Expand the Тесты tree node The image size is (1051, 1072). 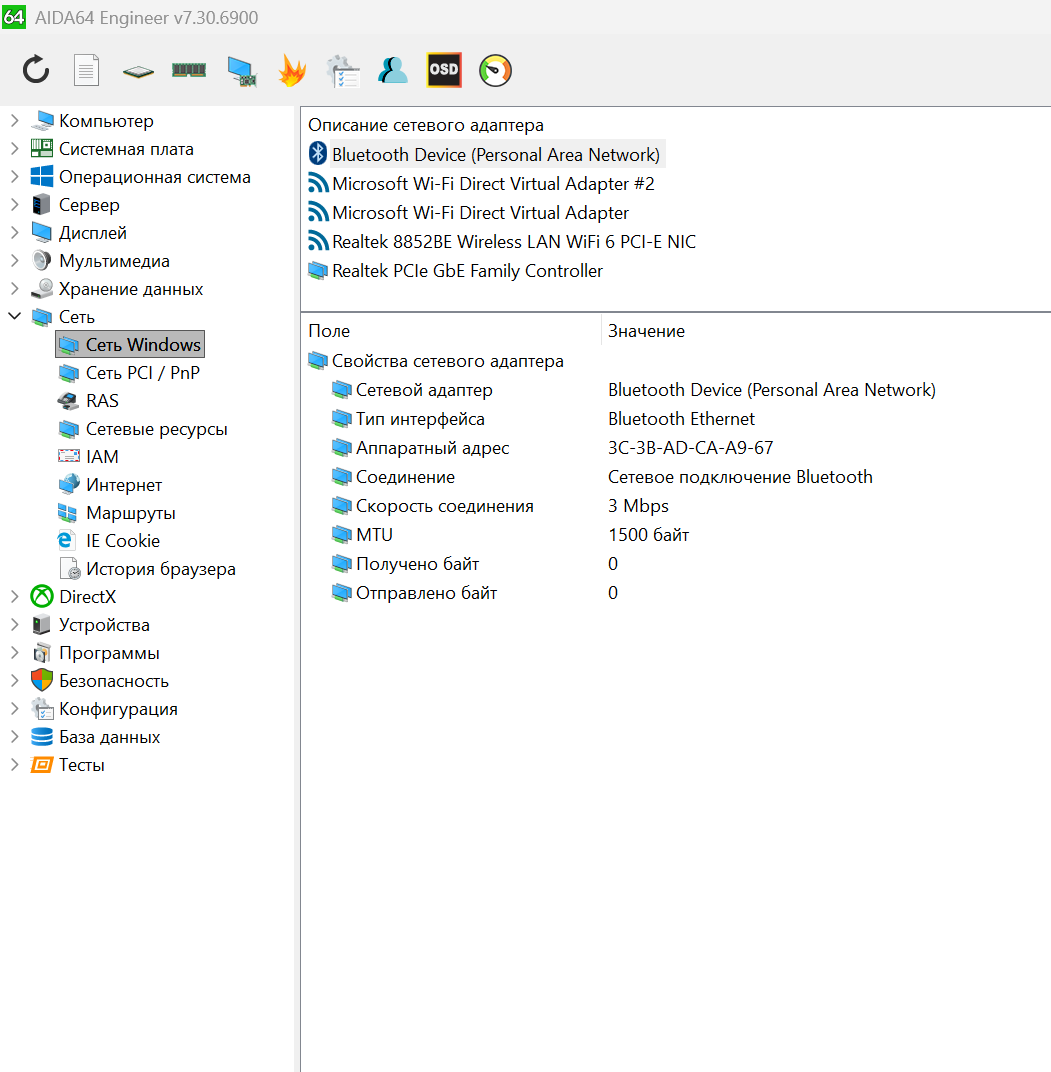click(x=14, y=765)
